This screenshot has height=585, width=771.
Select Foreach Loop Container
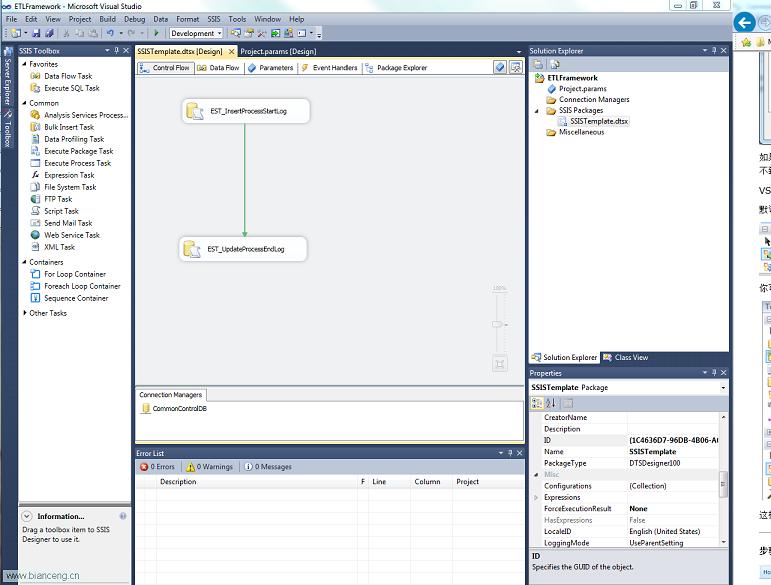coord(82,286)
